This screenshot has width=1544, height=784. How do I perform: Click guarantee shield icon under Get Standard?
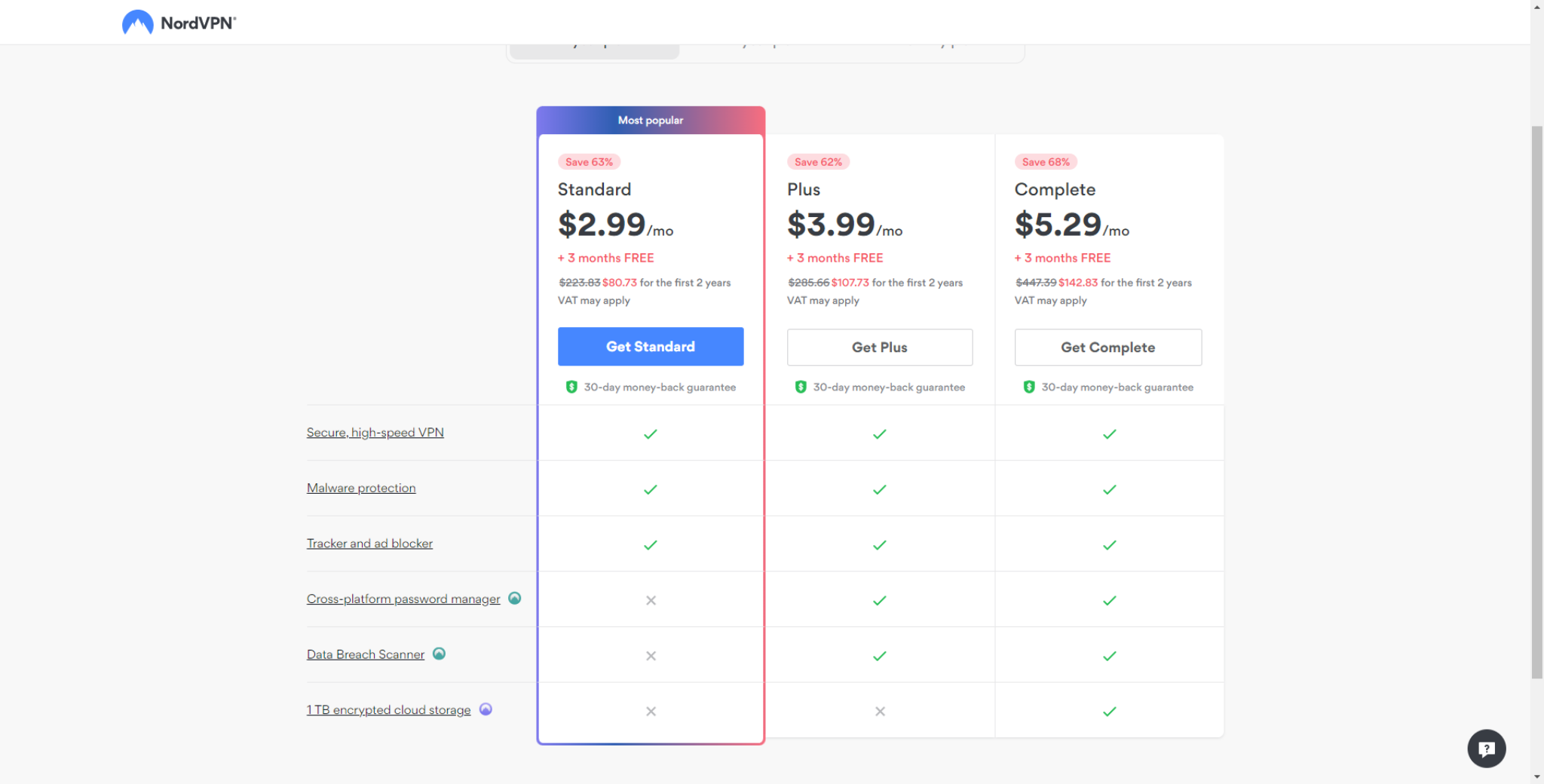[x=571, y=387]
